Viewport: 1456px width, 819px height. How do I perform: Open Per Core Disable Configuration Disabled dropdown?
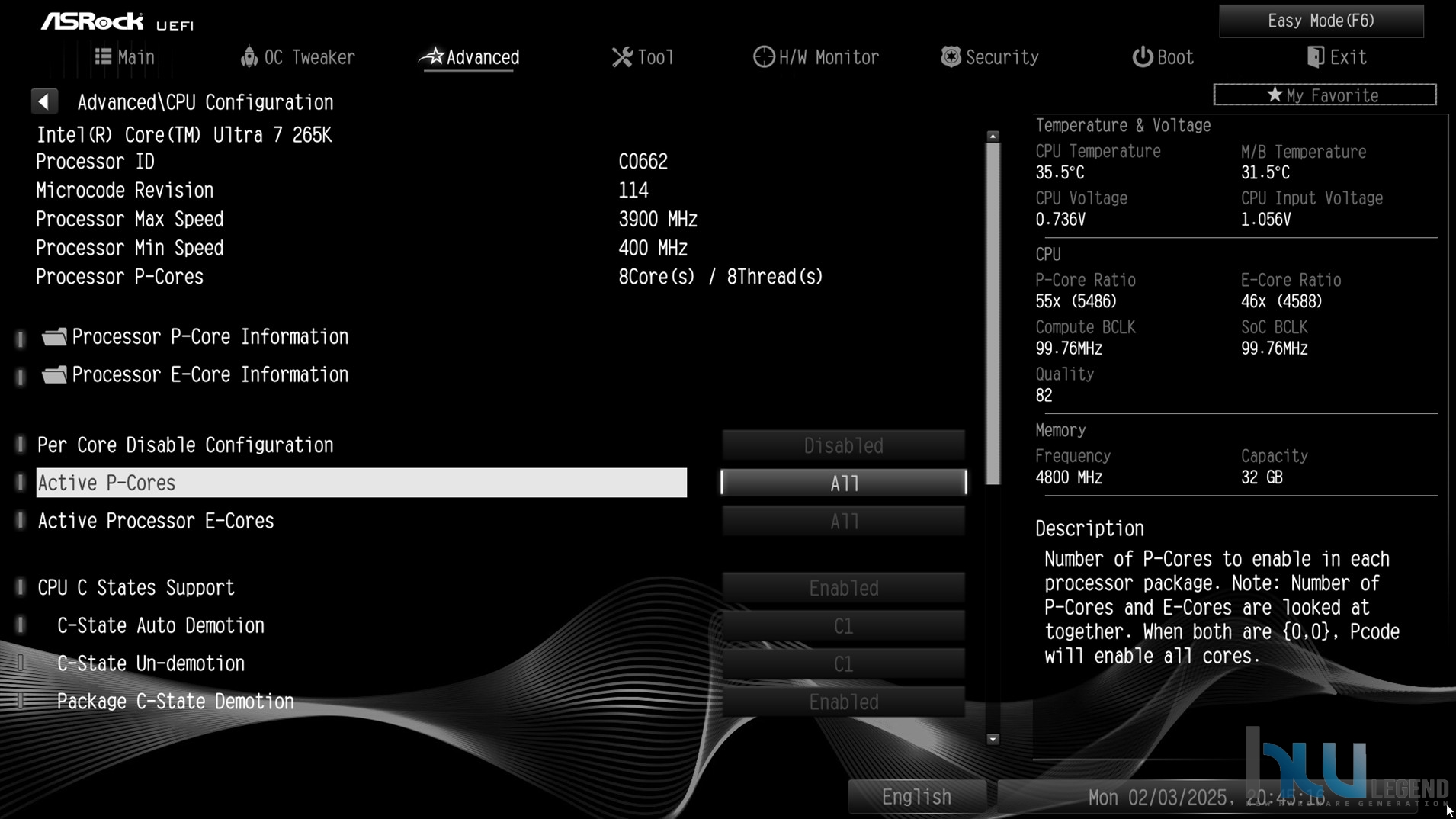pos(843,445)
